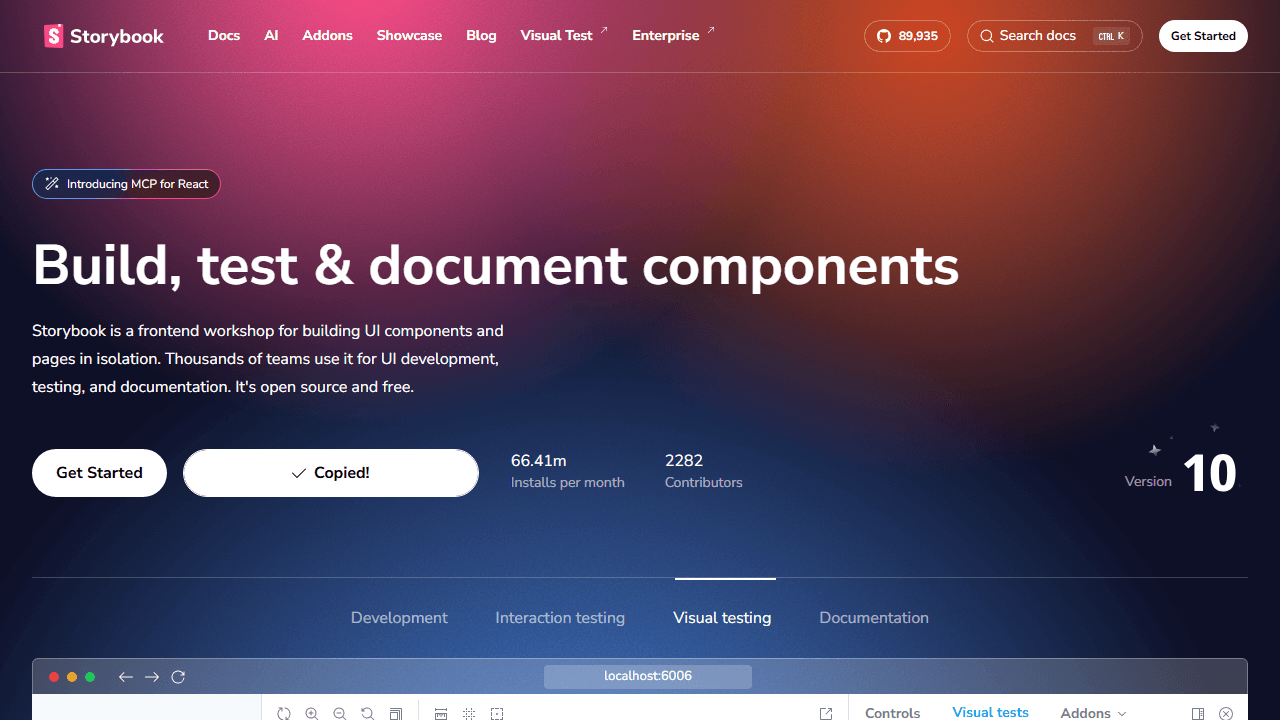Open the GitHub stars button showing 89,935
The image size is (1280, 720).
pos(907,36)
